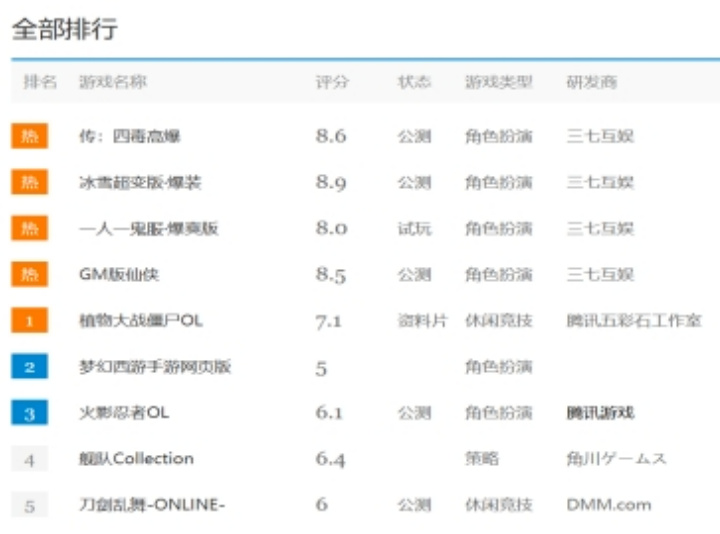Click the 研发商 column header
This screenshot has height=534, width=720.
click(x=591, y=82)
